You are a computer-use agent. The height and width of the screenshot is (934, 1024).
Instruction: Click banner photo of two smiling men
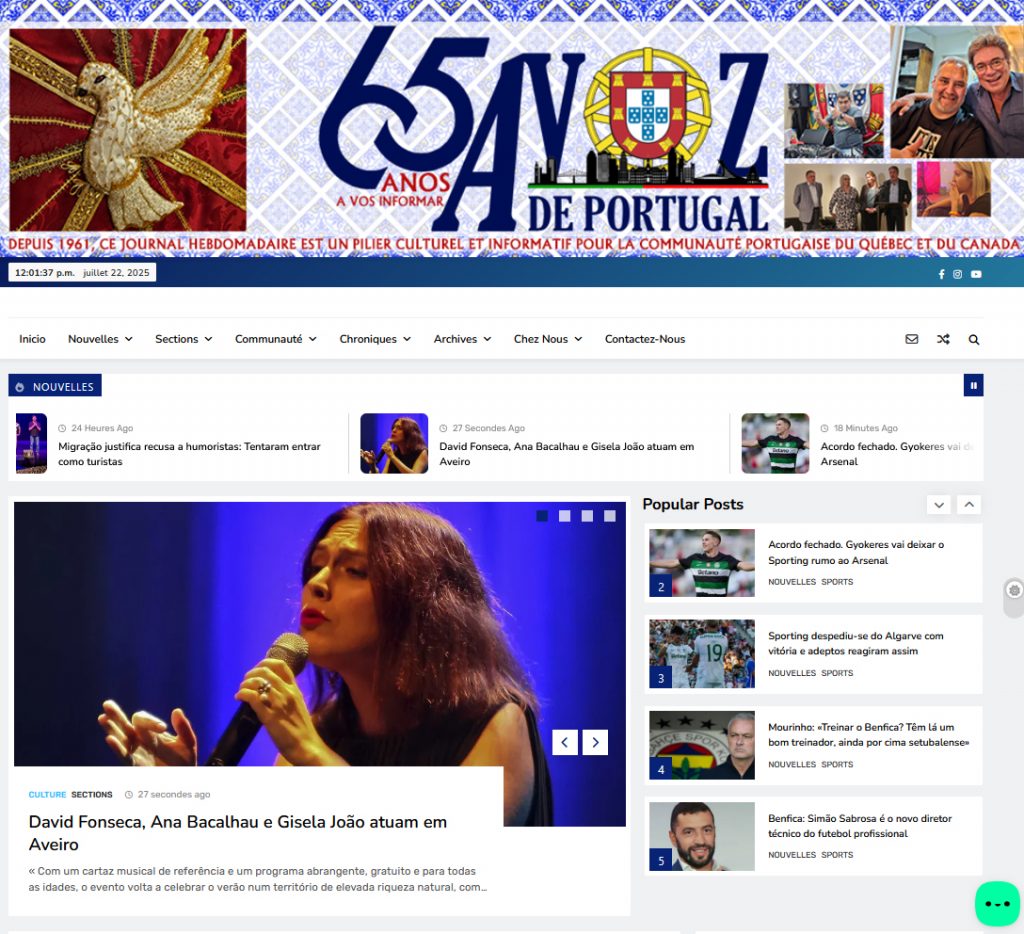click(957, 91)
